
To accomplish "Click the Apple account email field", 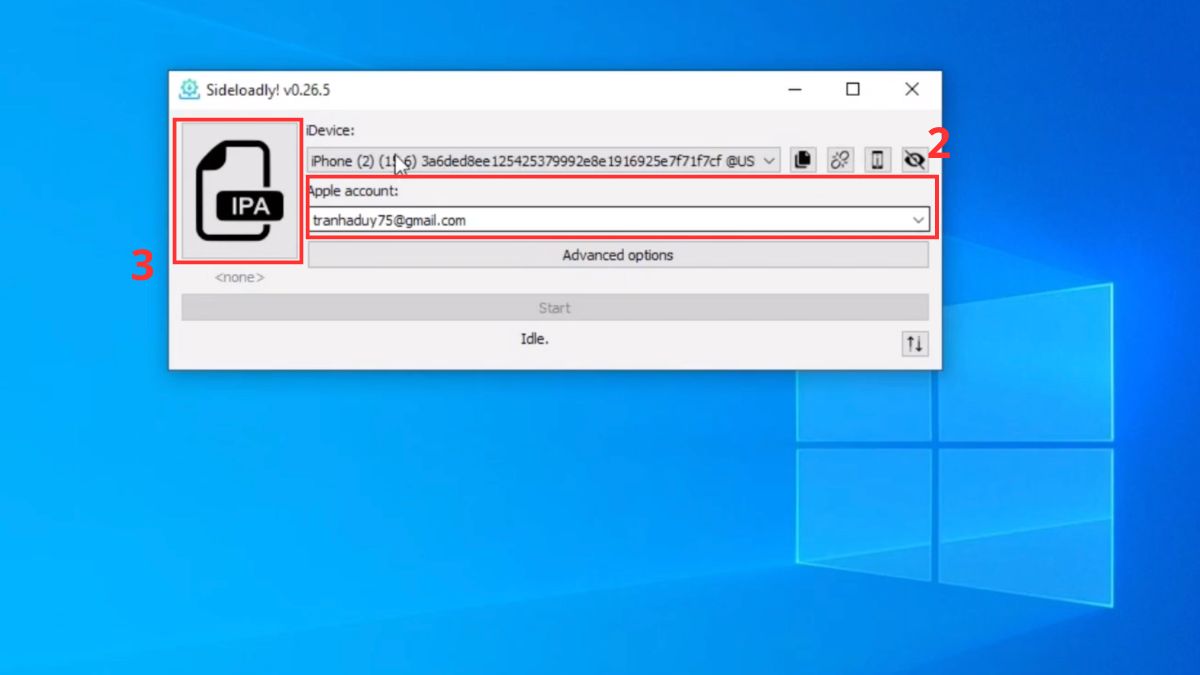I will pyautogui.click(x=618, y=220).
